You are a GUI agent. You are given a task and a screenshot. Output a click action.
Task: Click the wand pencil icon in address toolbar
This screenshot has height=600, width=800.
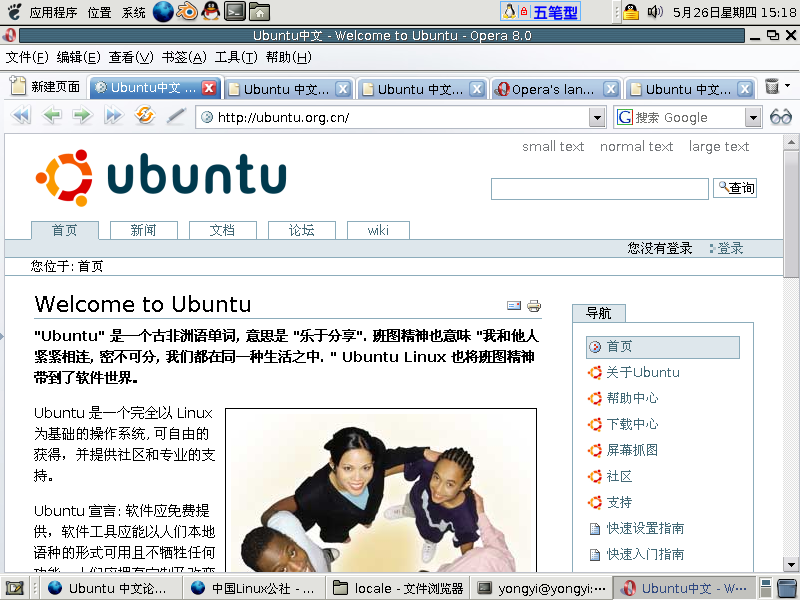click(x=176, y=116)
